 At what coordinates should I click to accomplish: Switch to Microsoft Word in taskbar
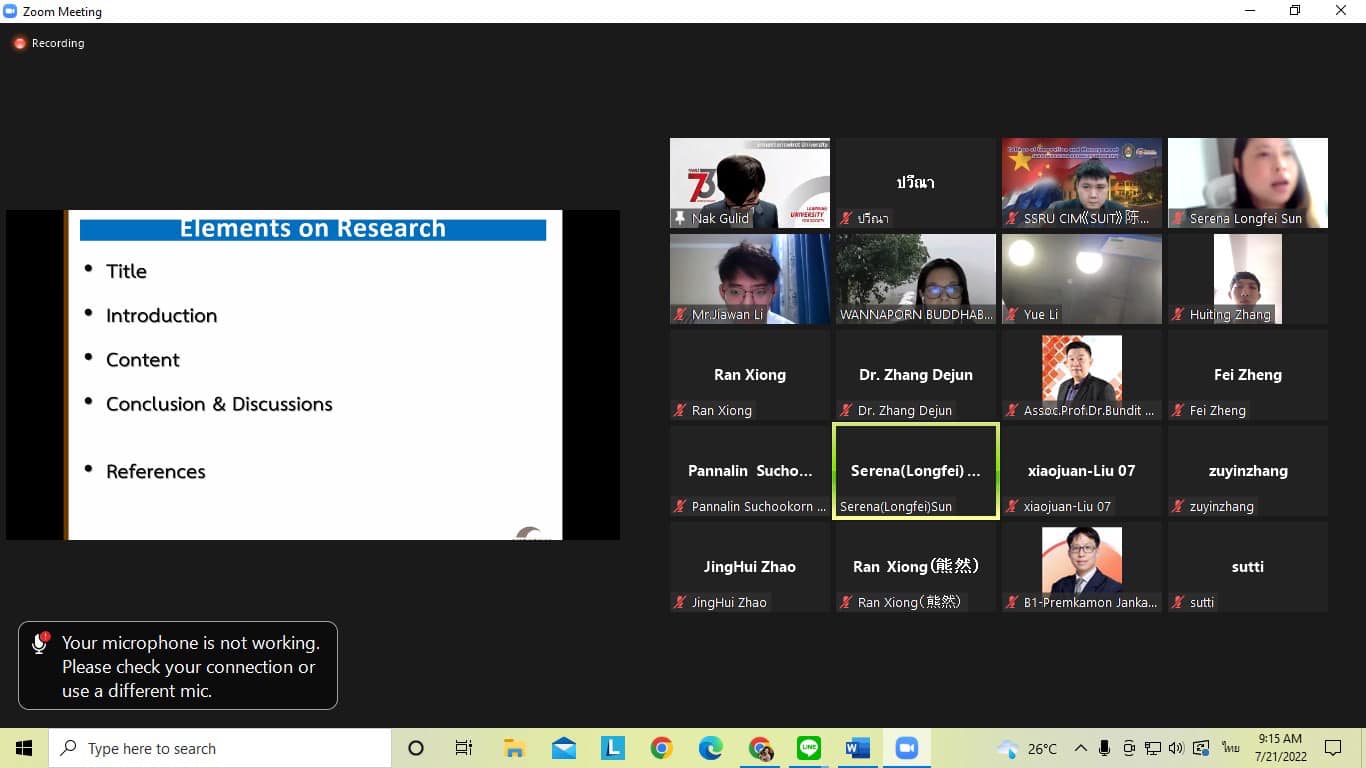858,748
